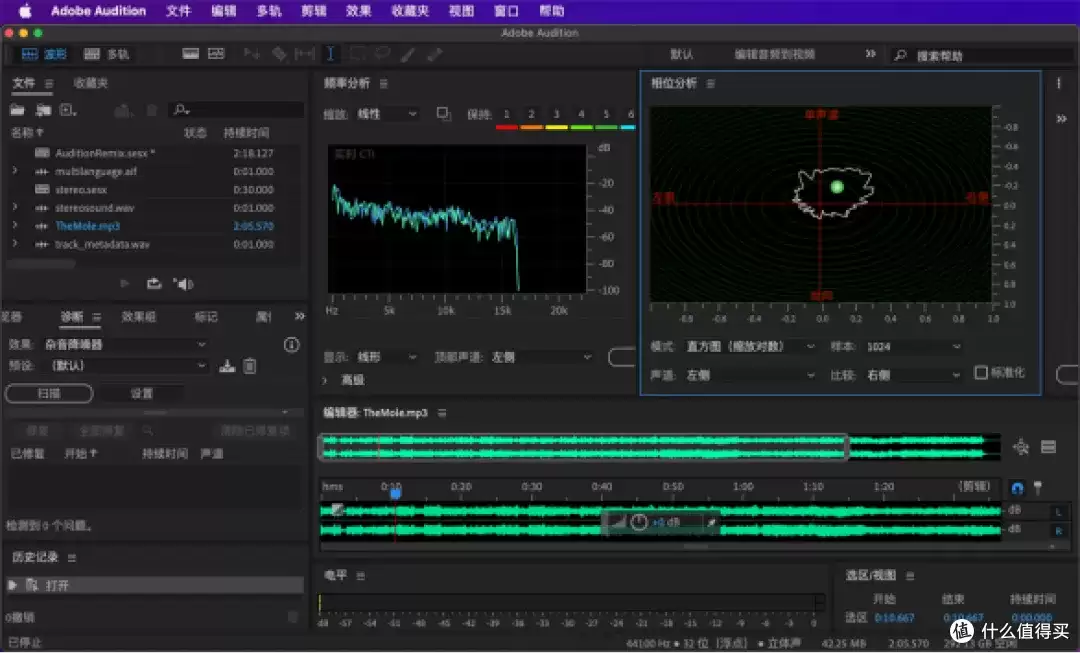Expand the TheMole.mp3 file row

[15, 225]
